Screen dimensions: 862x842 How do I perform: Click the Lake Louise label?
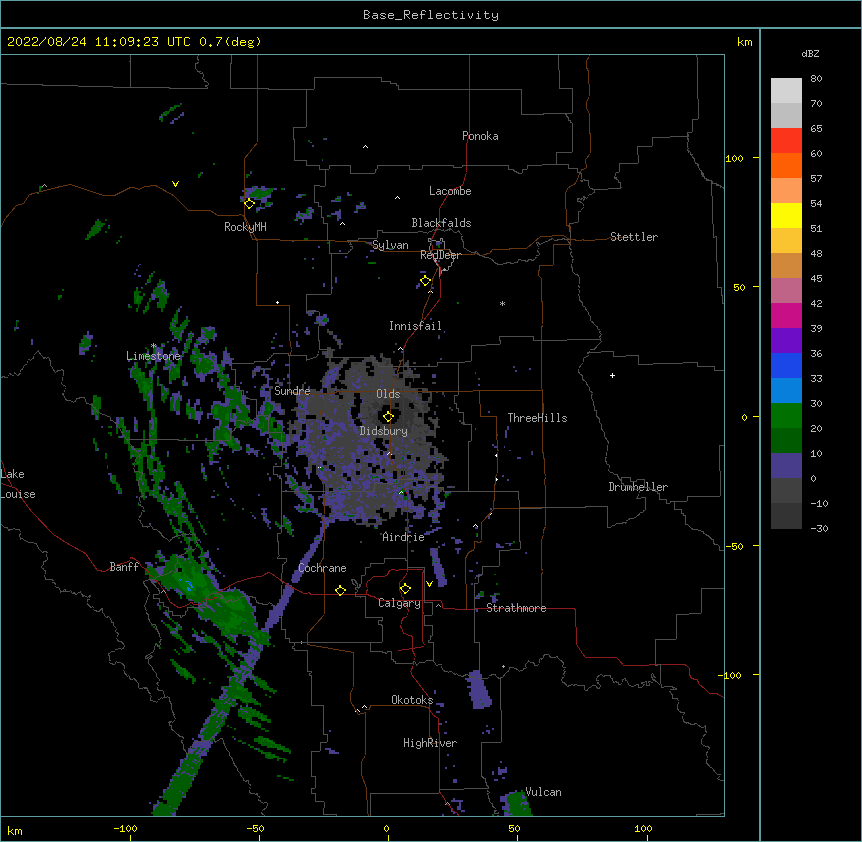[x=18, y=484]
